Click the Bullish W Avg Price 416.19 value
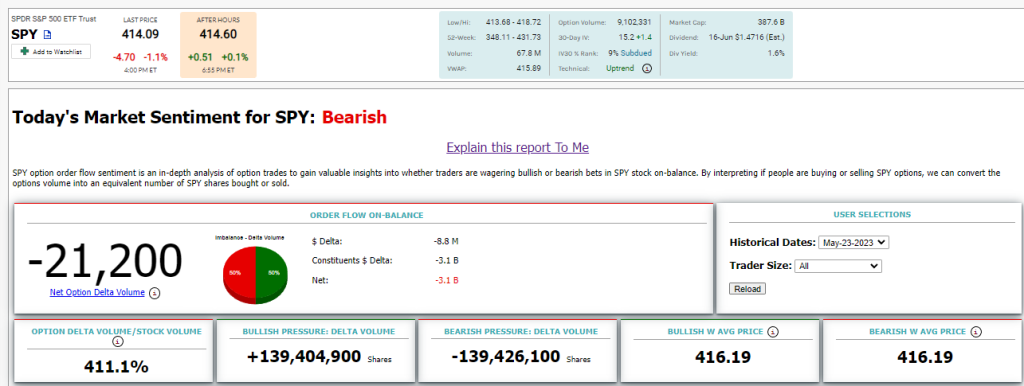This screenshot has width=1024, height=386. click(x=722, y=357)
